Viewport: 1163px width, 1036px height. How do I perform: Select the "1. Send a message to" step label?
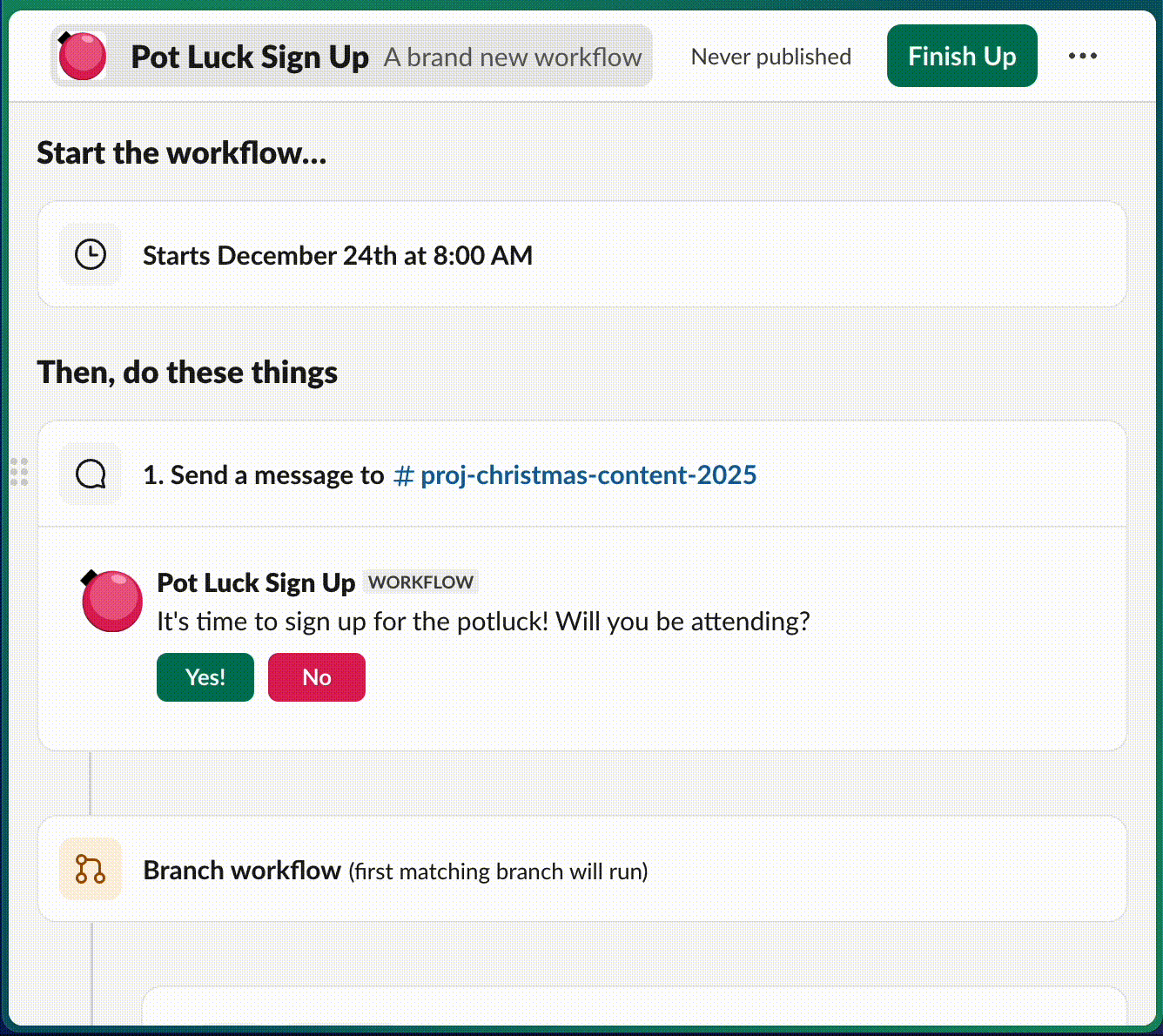point(263,475)
